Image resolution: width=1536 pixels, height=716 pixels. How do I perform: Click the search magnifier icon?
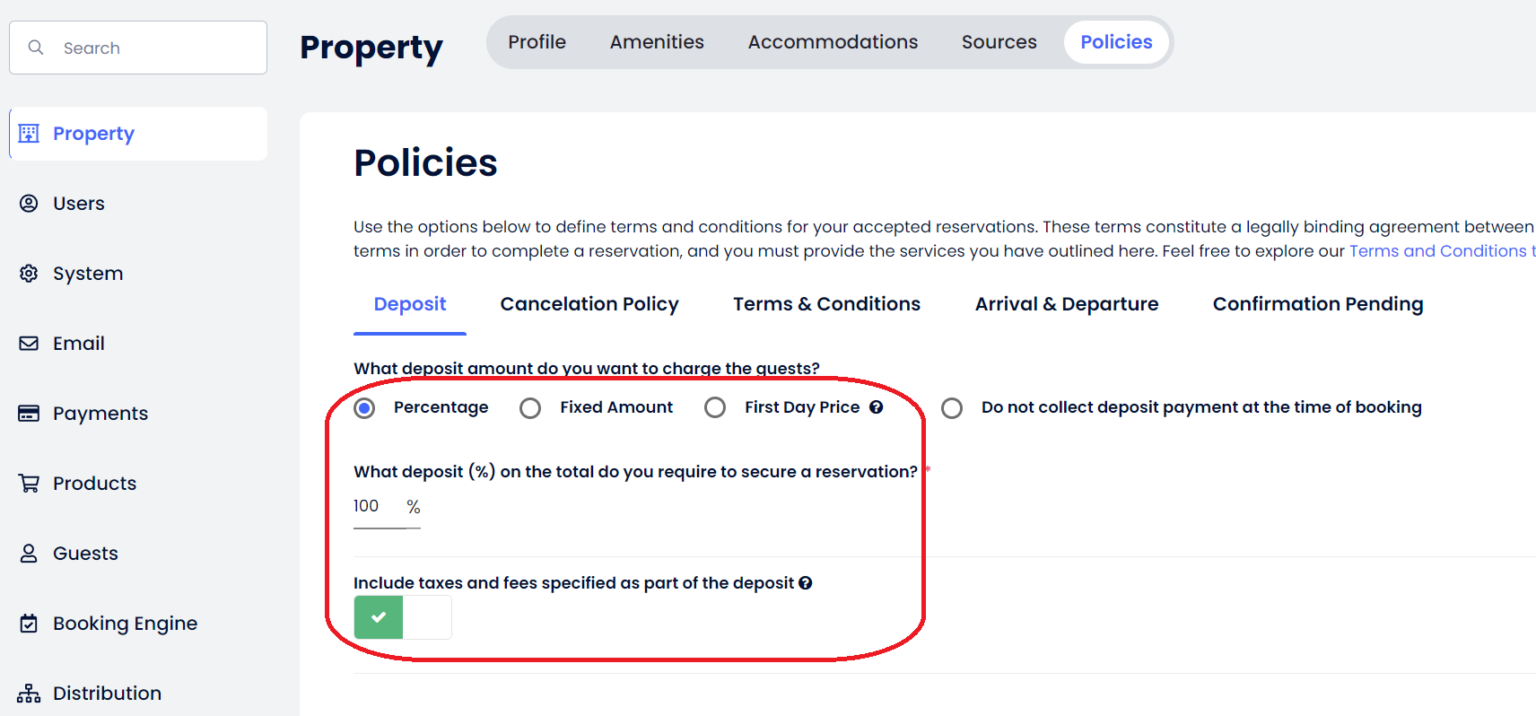point(36,47)
